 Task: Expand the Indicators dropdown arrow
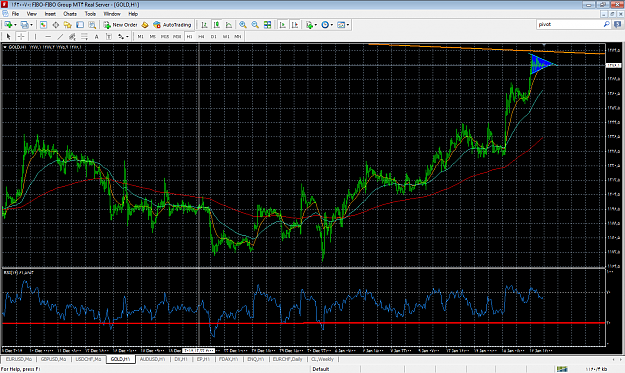click(x=316, y=25)
